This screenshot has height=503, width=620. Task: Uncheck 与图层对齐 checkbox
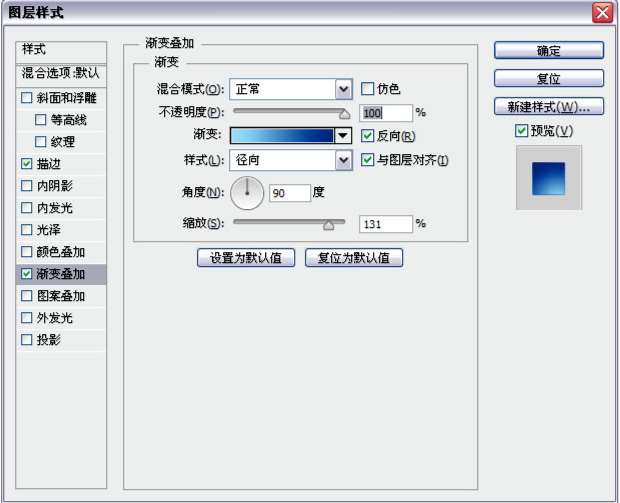click(367, 160)
